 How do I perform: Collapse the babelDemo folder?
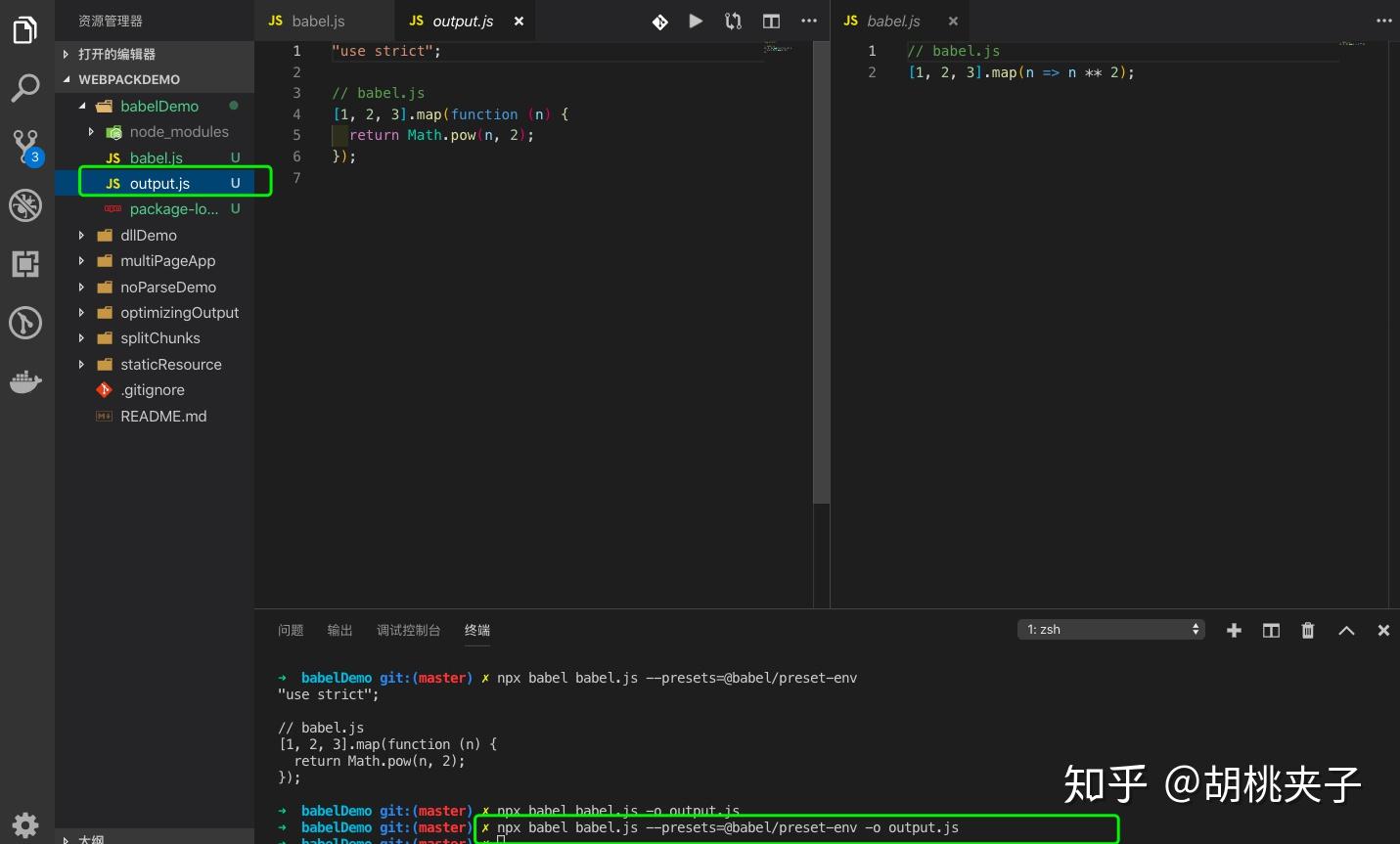82,106
